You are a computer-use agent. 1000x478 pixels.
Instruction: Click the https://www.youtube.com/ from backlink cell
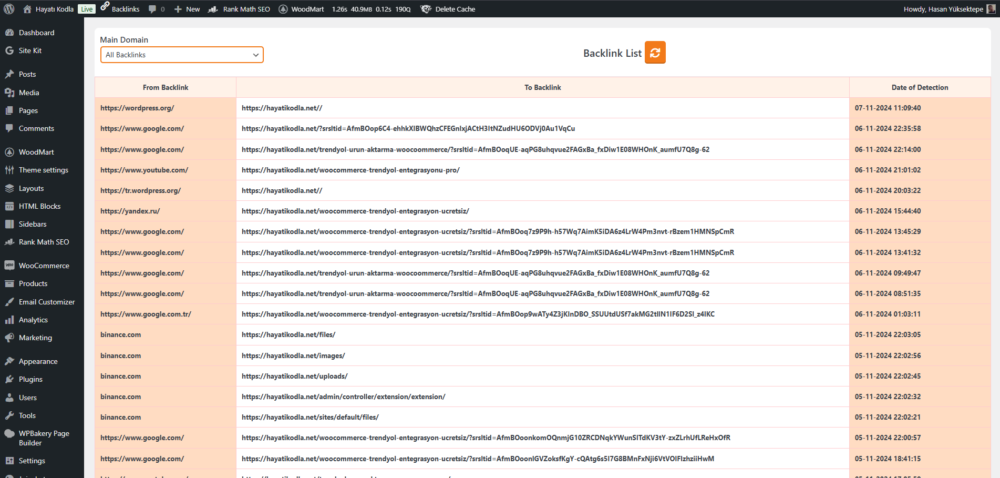(165, 170)
